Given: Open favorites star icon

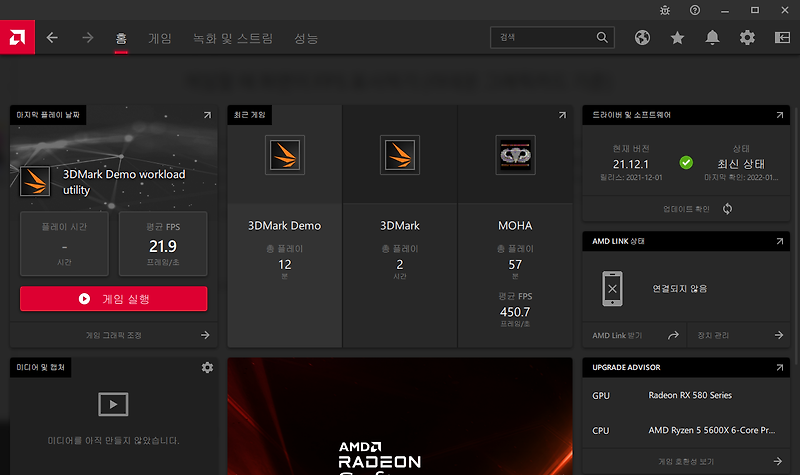Looking at the screenshot, I should point(677,37).
